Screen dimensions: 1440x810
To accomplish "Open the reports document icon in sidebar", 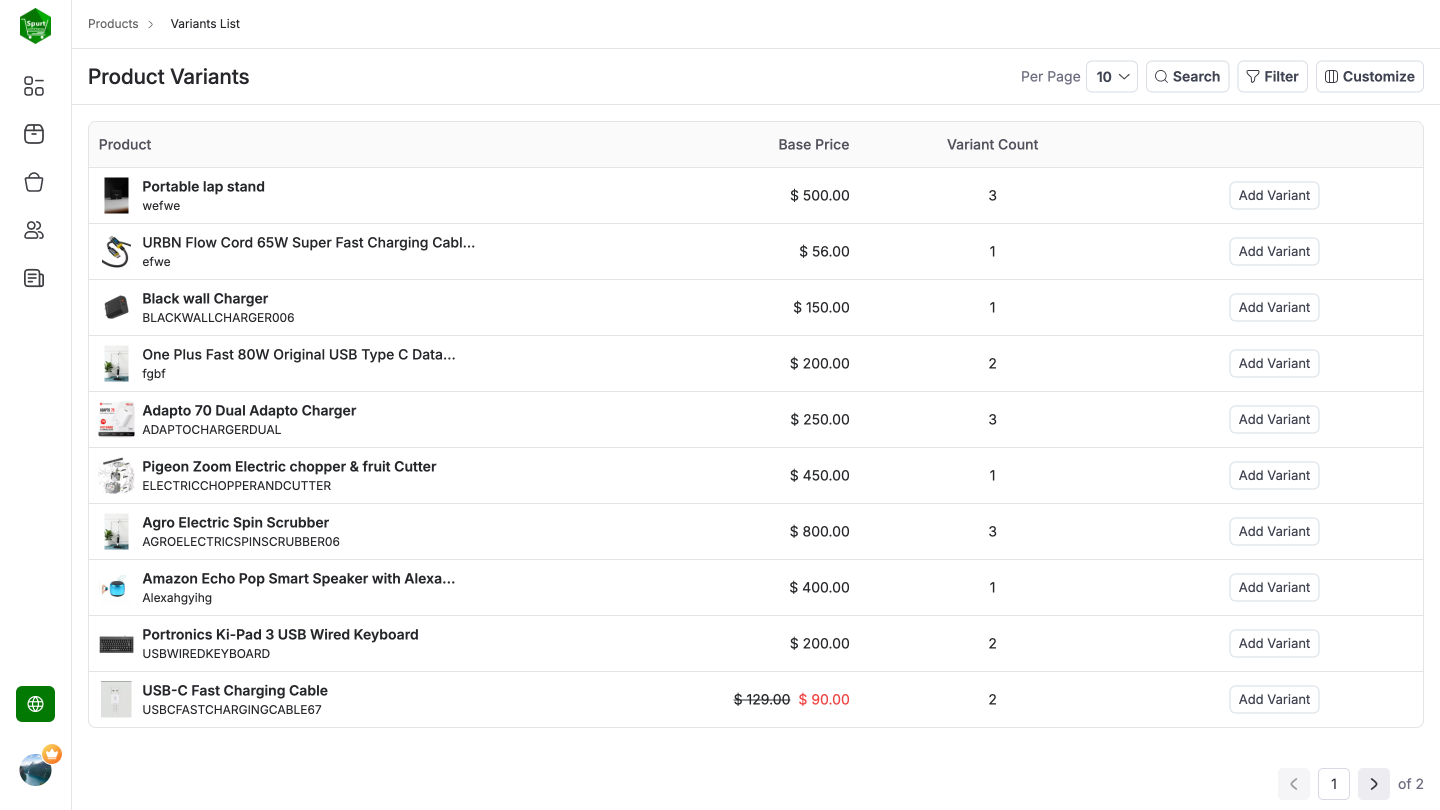I will point(33,278).
